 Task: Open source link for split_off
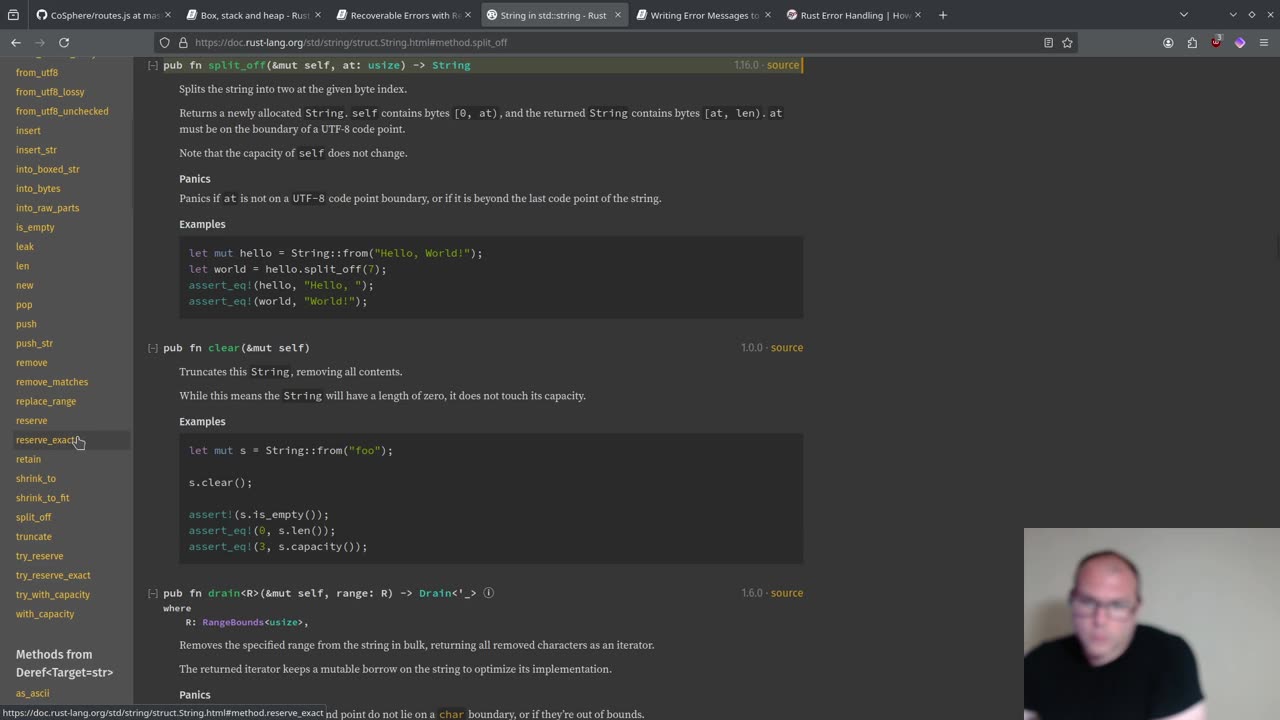[x=783, y=65]
